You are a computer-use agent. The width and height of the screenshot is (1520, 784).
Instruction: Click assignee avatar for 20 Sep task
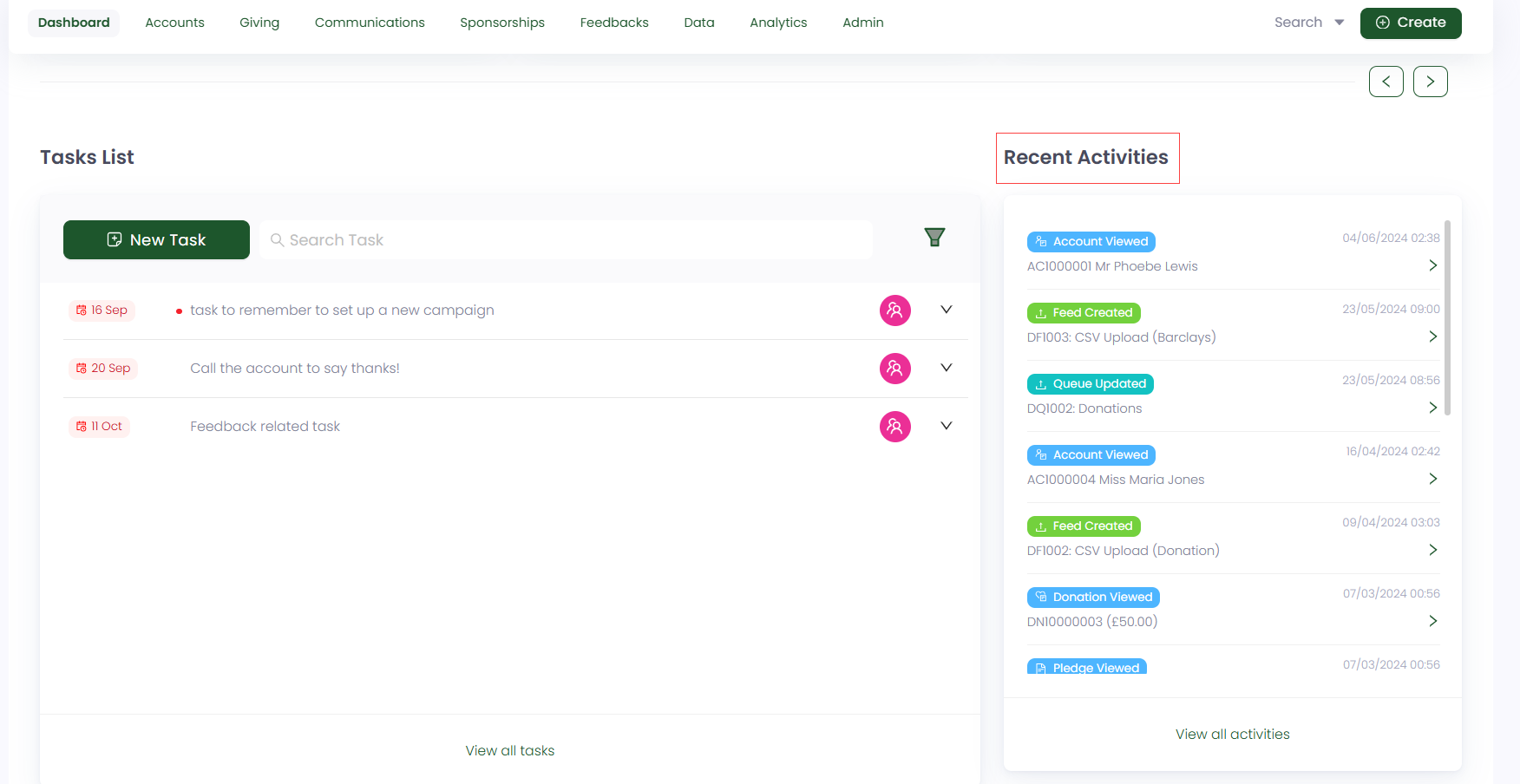click(895, 369)
